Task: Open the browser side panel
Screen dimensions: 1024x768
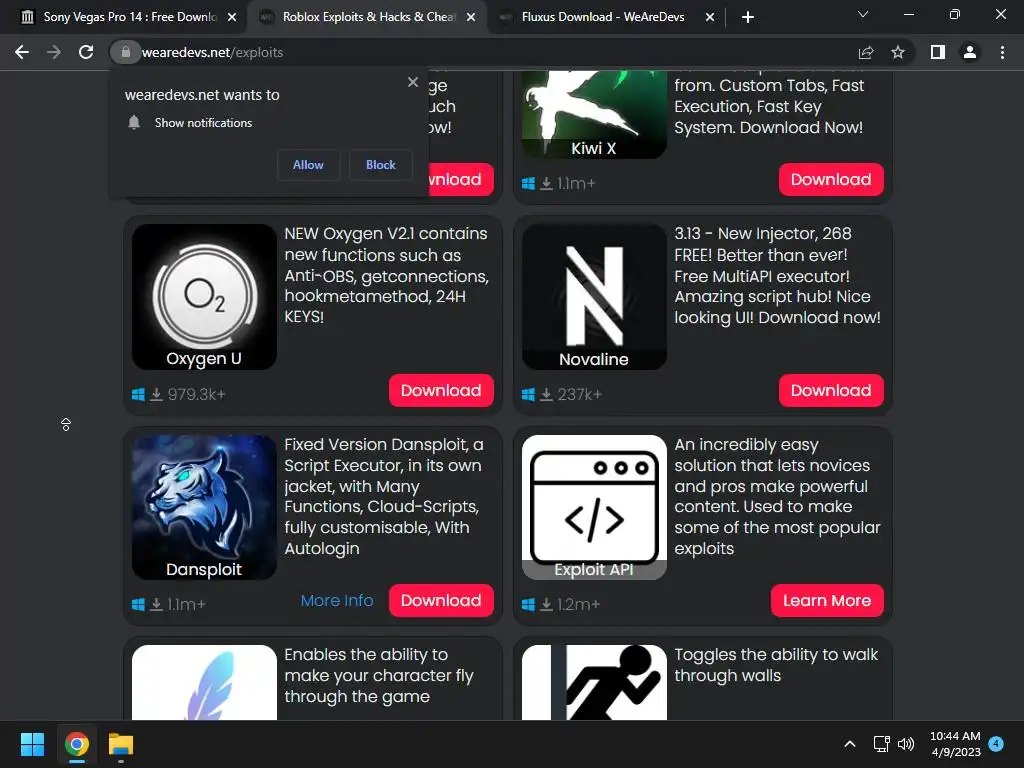Action: (938, 52)
